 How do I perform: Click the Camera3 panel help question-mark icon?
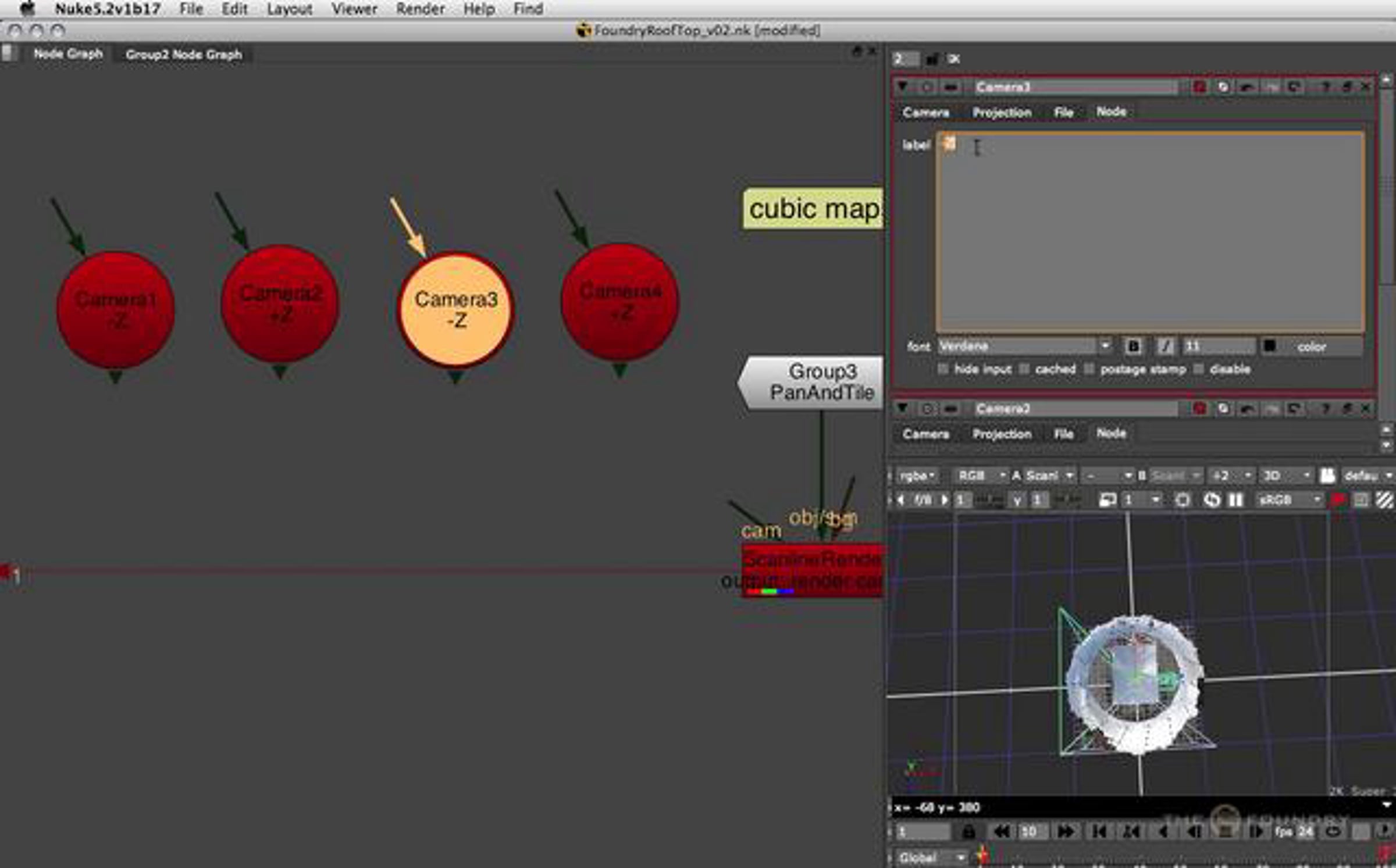point(1325,87)
